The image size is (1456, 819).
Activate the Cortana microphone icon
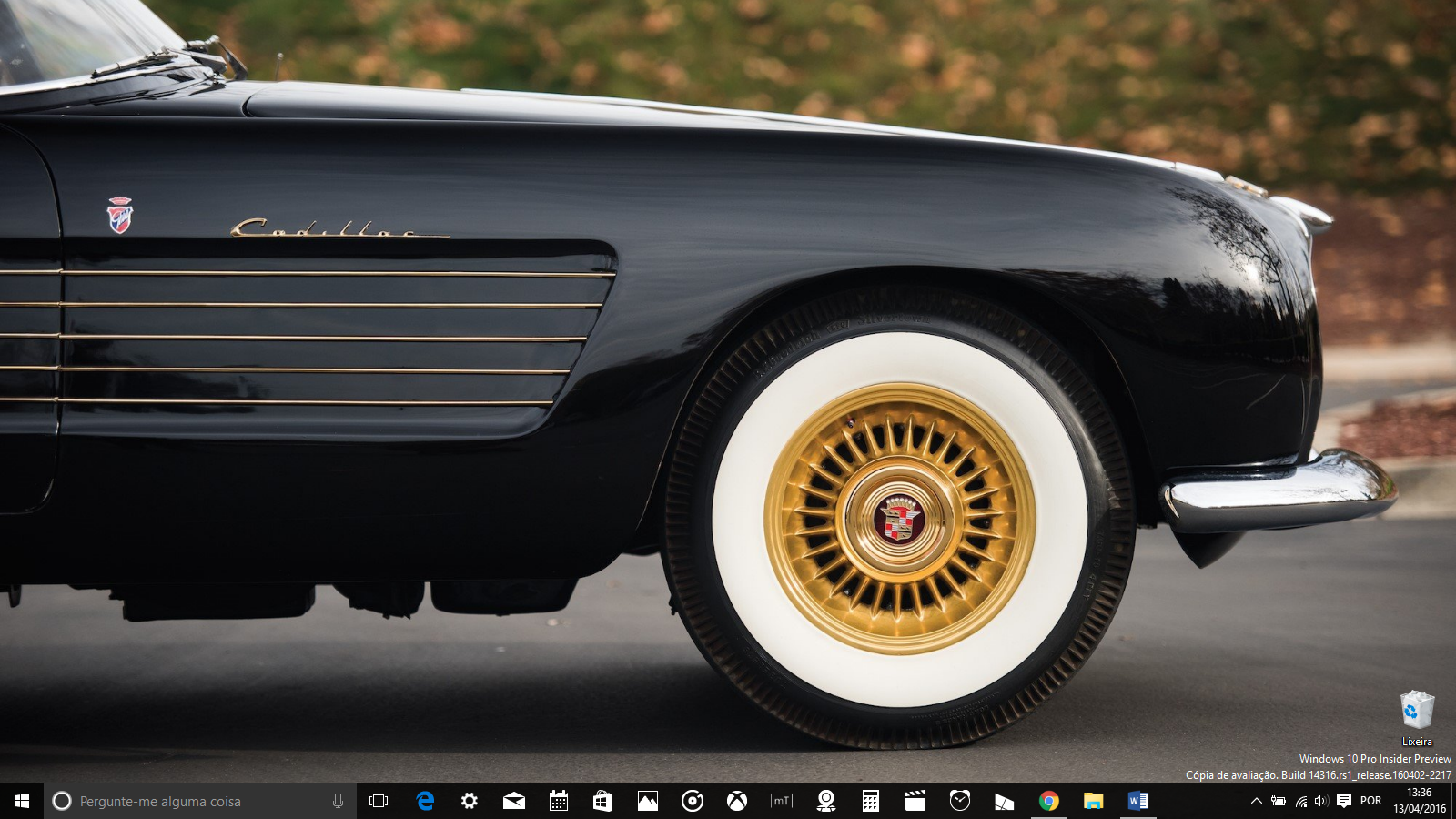pyautogui.click(x=338, y=801)
